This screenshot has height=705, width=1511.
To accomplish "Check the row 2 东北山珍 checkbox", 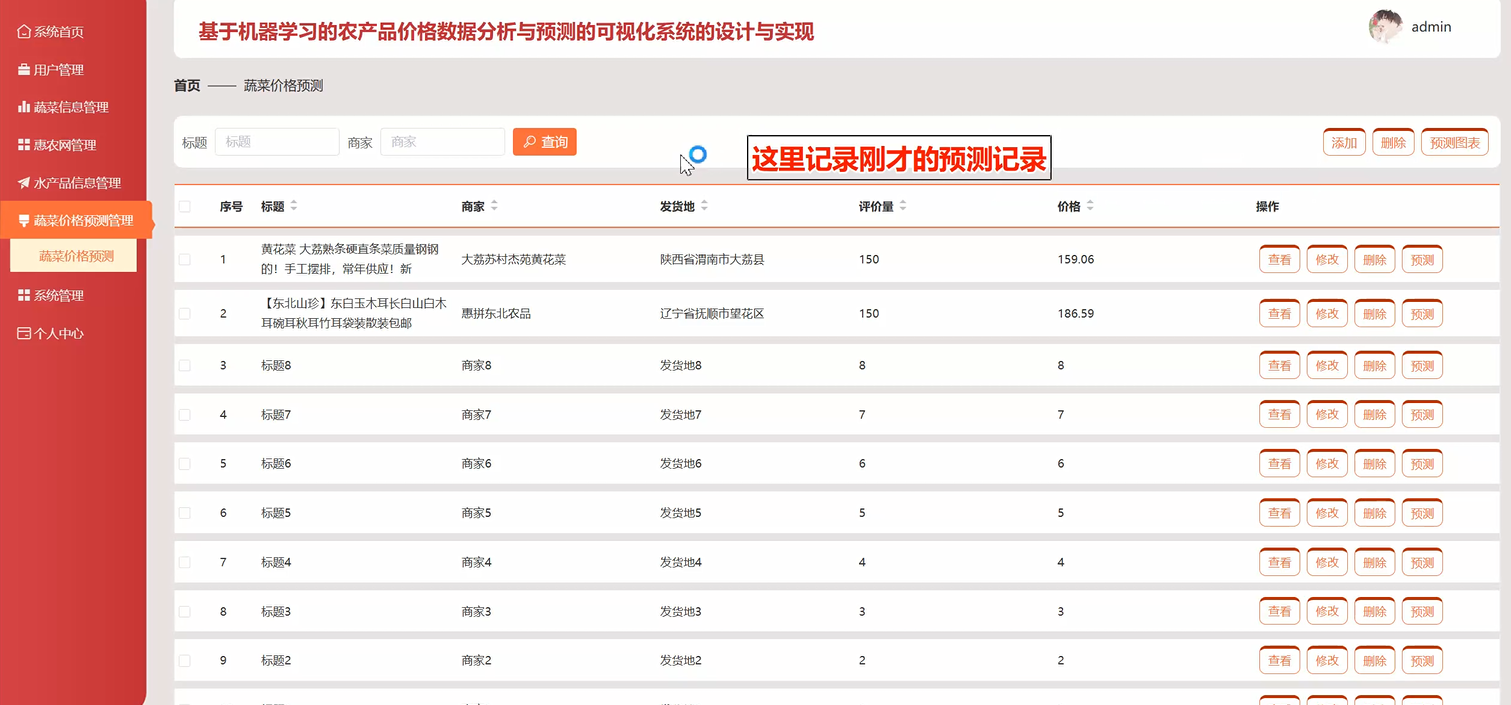I will click(184, 313).
